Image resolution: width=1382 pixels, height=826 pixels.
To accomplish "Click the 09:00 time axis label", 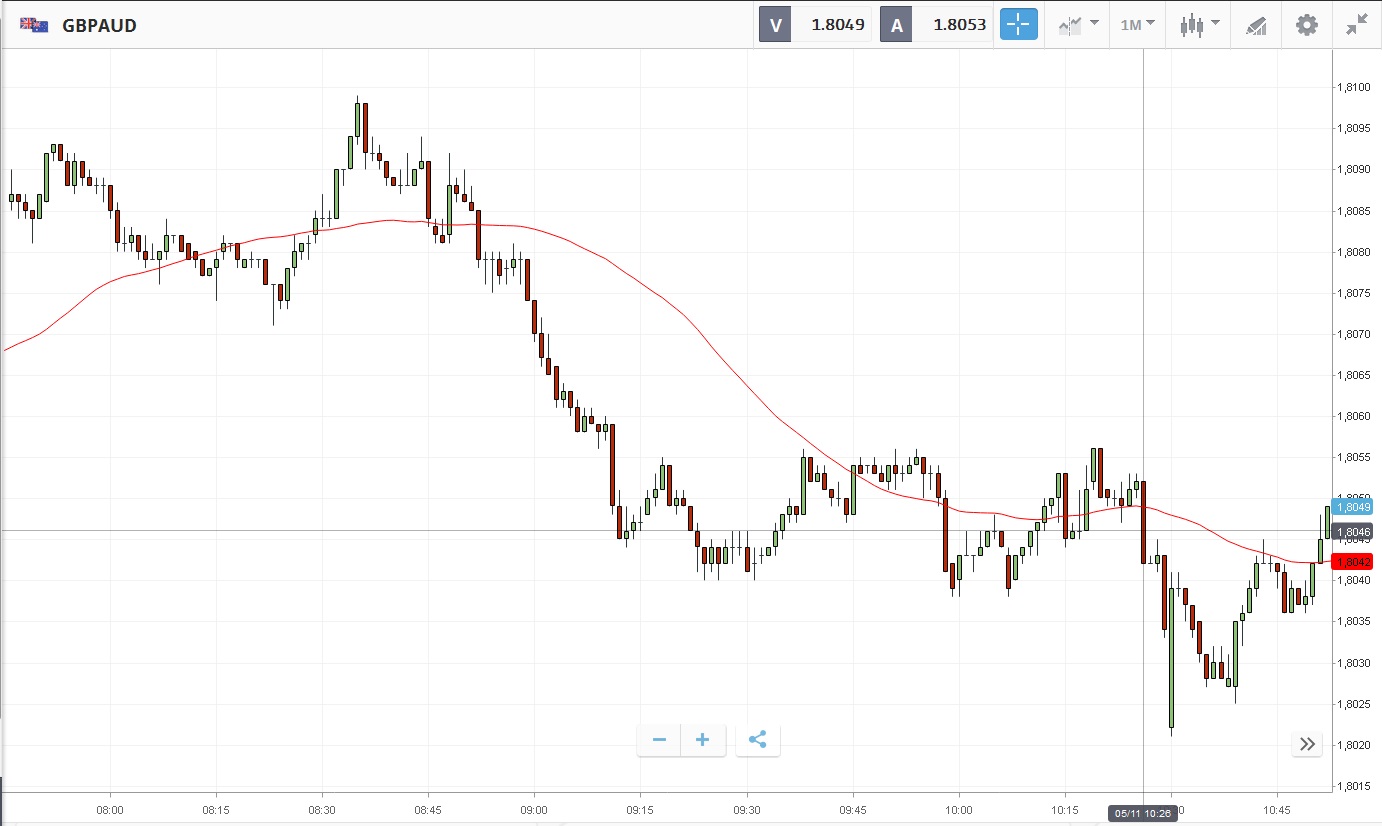I will click(534, 809).
